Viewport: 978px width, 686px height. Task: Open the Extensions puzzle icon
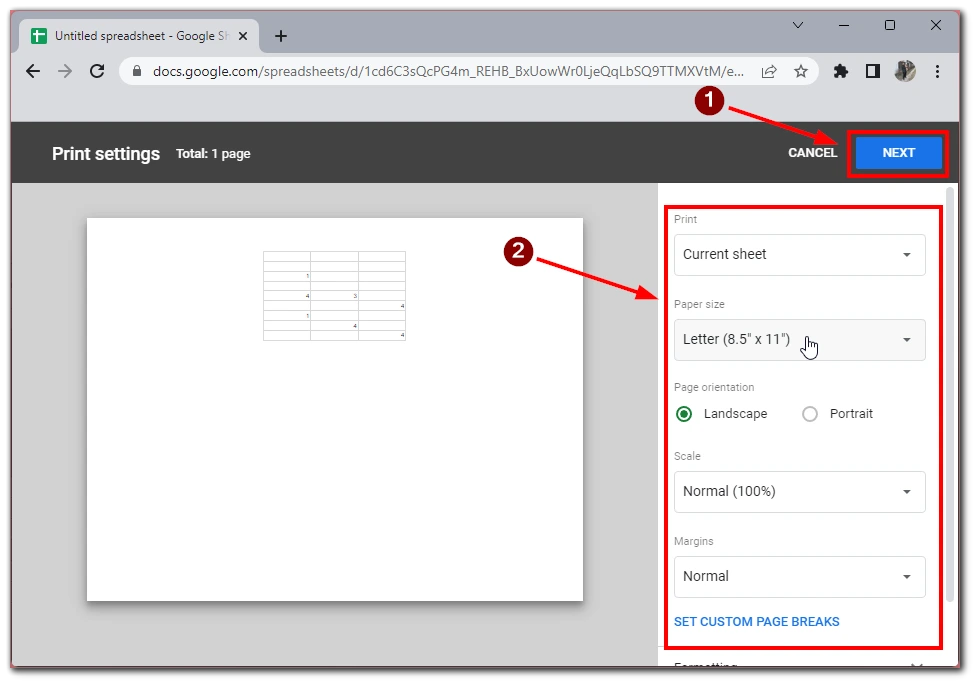(x=841, y=71)
